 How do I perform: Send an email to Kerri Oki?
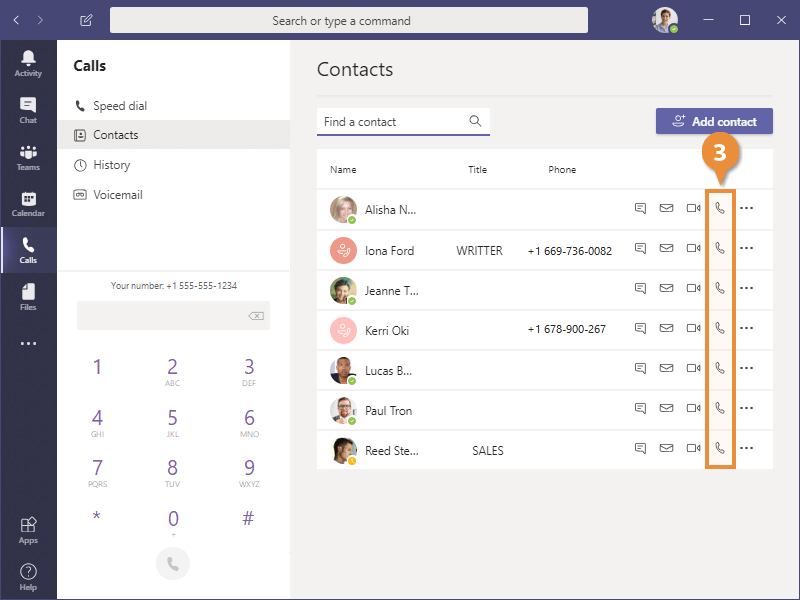point(666,328)
